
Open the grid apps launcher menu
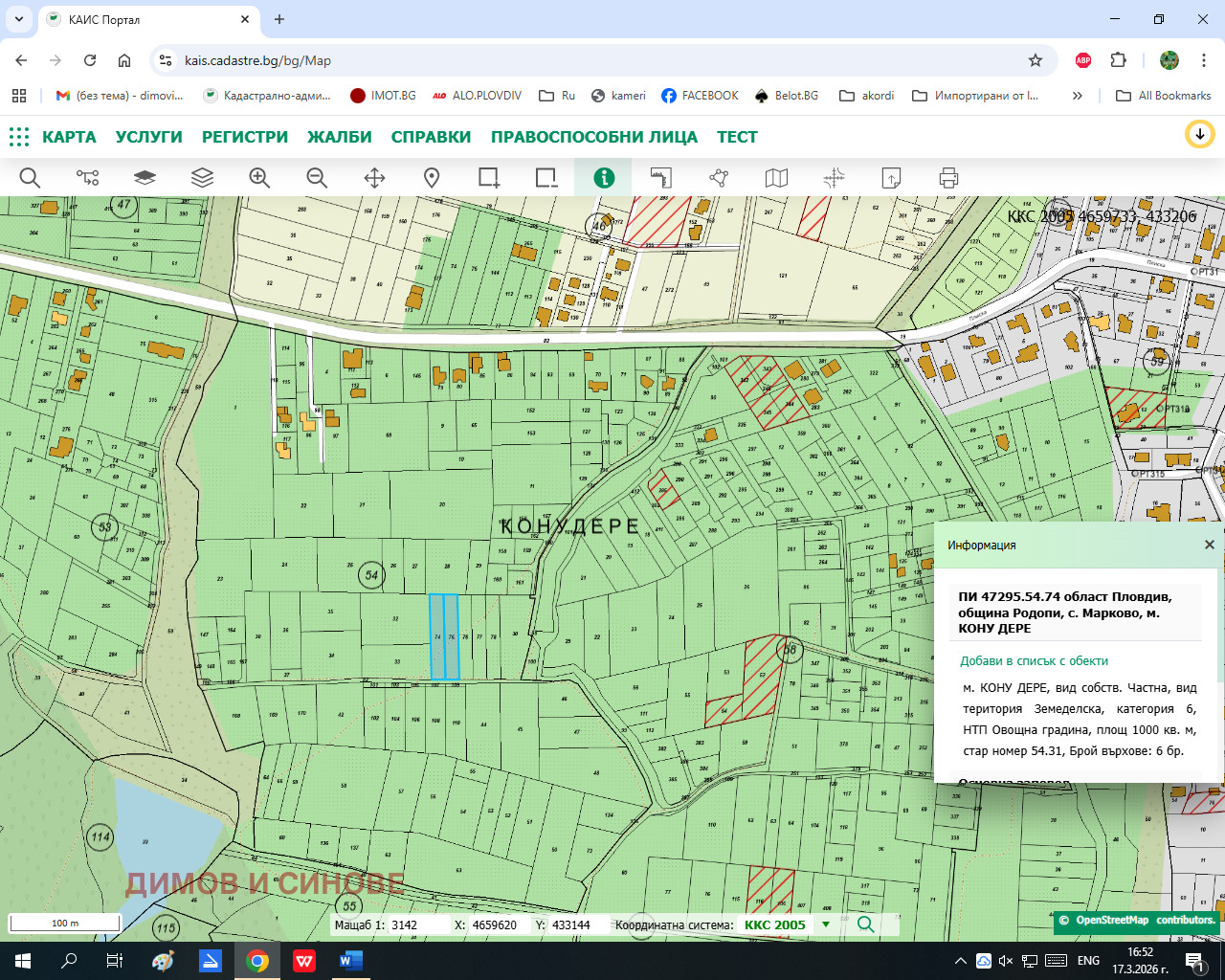click(18, 137)
